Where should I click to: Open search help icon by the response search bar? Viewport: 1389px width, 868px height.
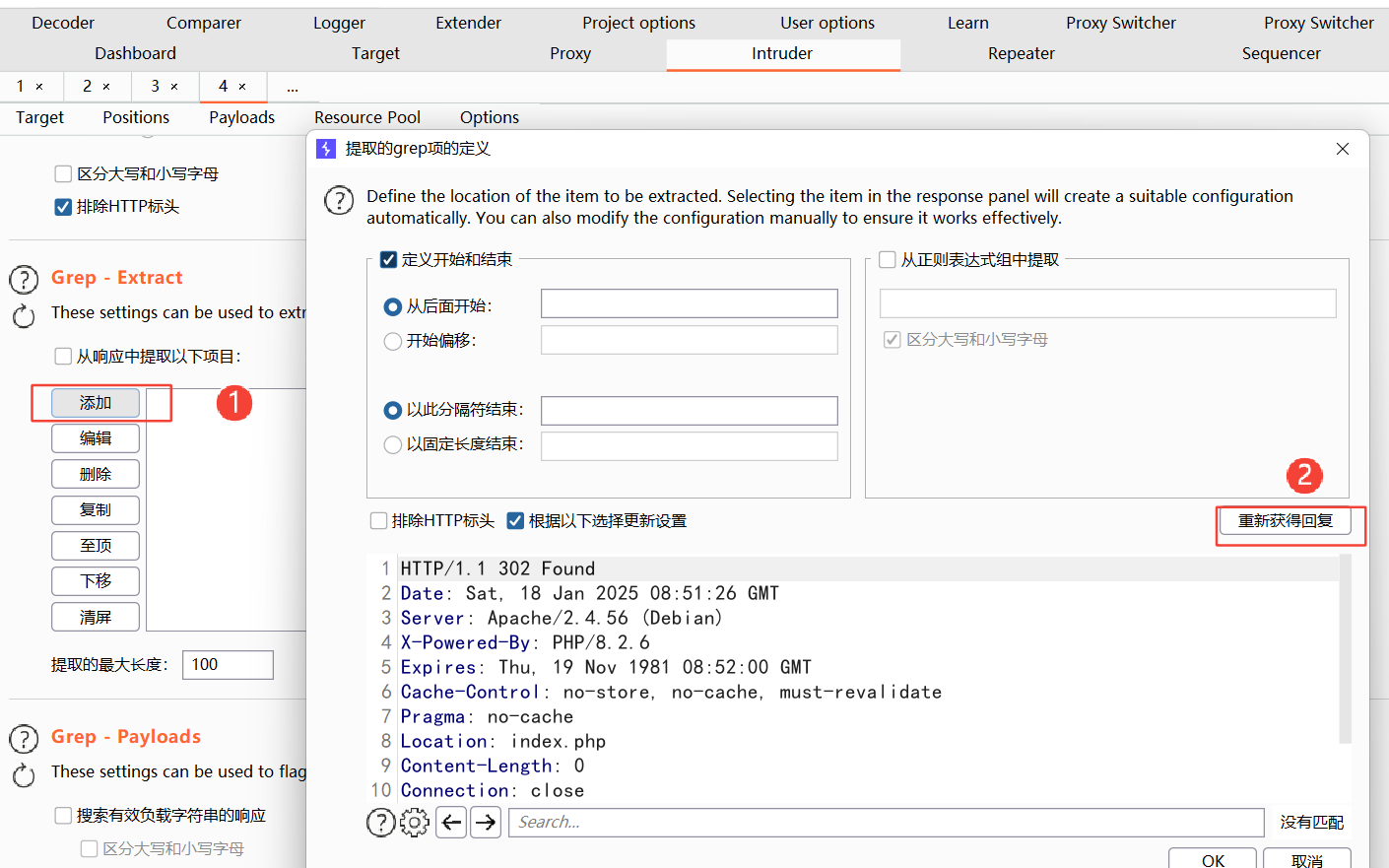(x=381, y=822)
